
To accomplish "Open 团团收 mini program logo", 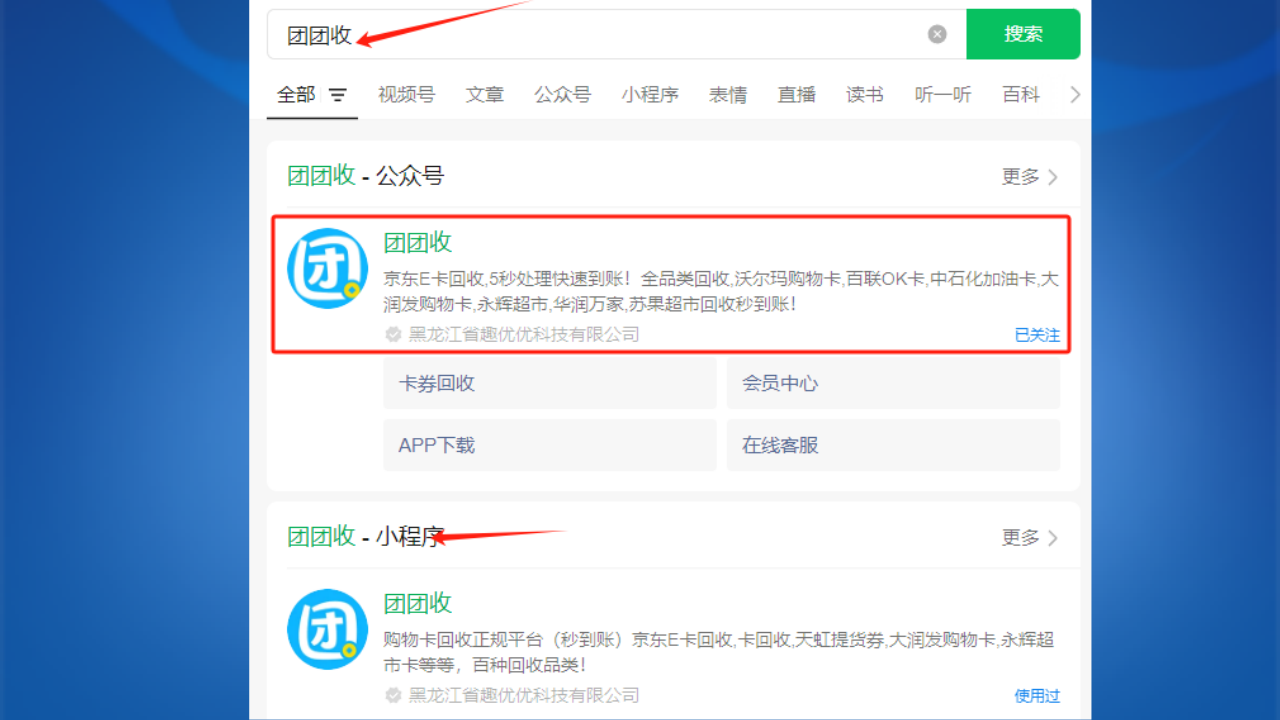I will coord(327,629).
